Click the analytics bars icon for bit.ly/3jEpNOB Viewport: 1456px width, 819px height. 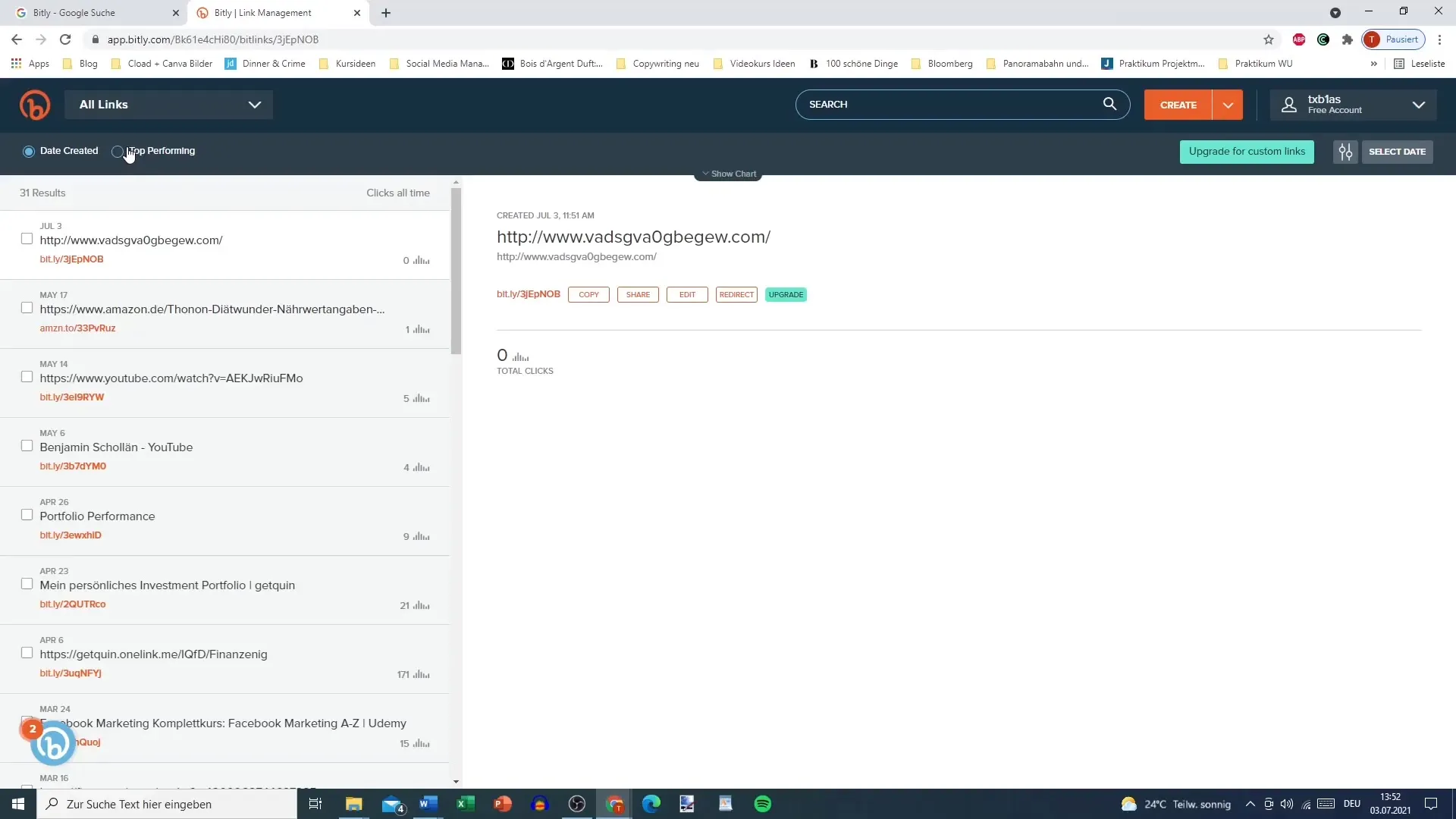tap(421, 260)
